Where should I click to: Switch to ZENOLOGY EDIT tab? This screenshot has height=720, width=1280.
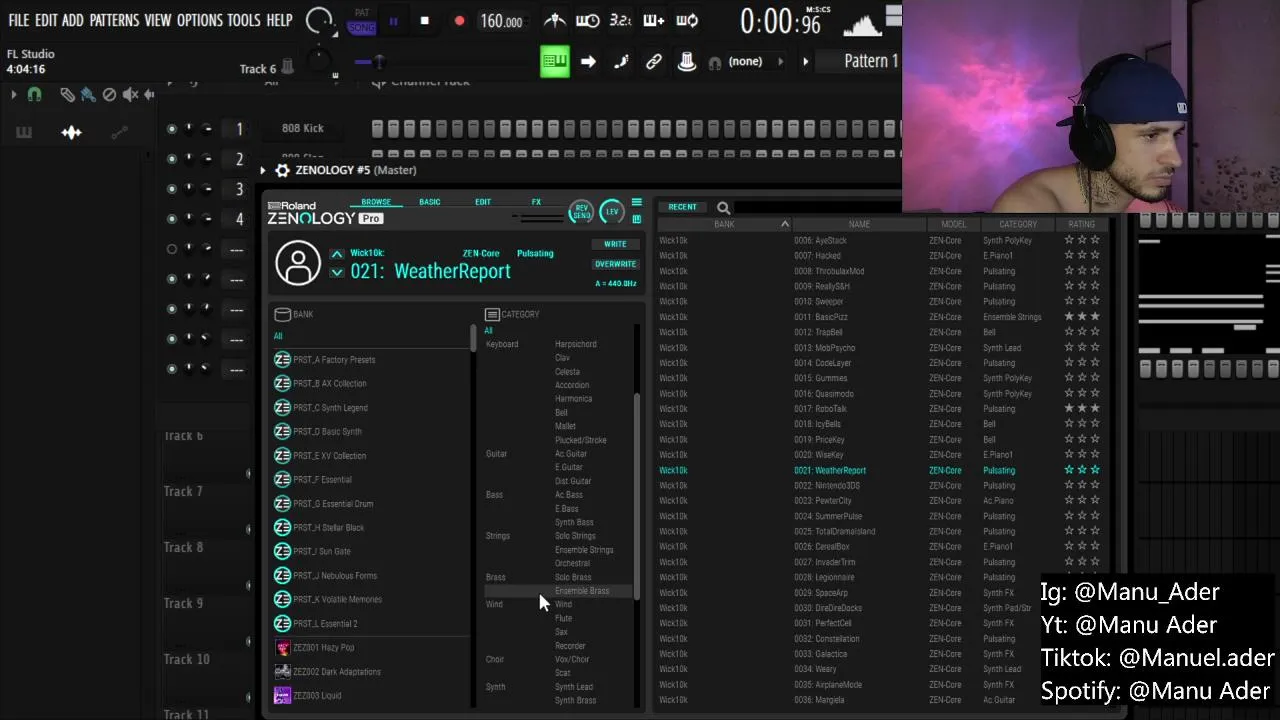click(x=483, y=202)
